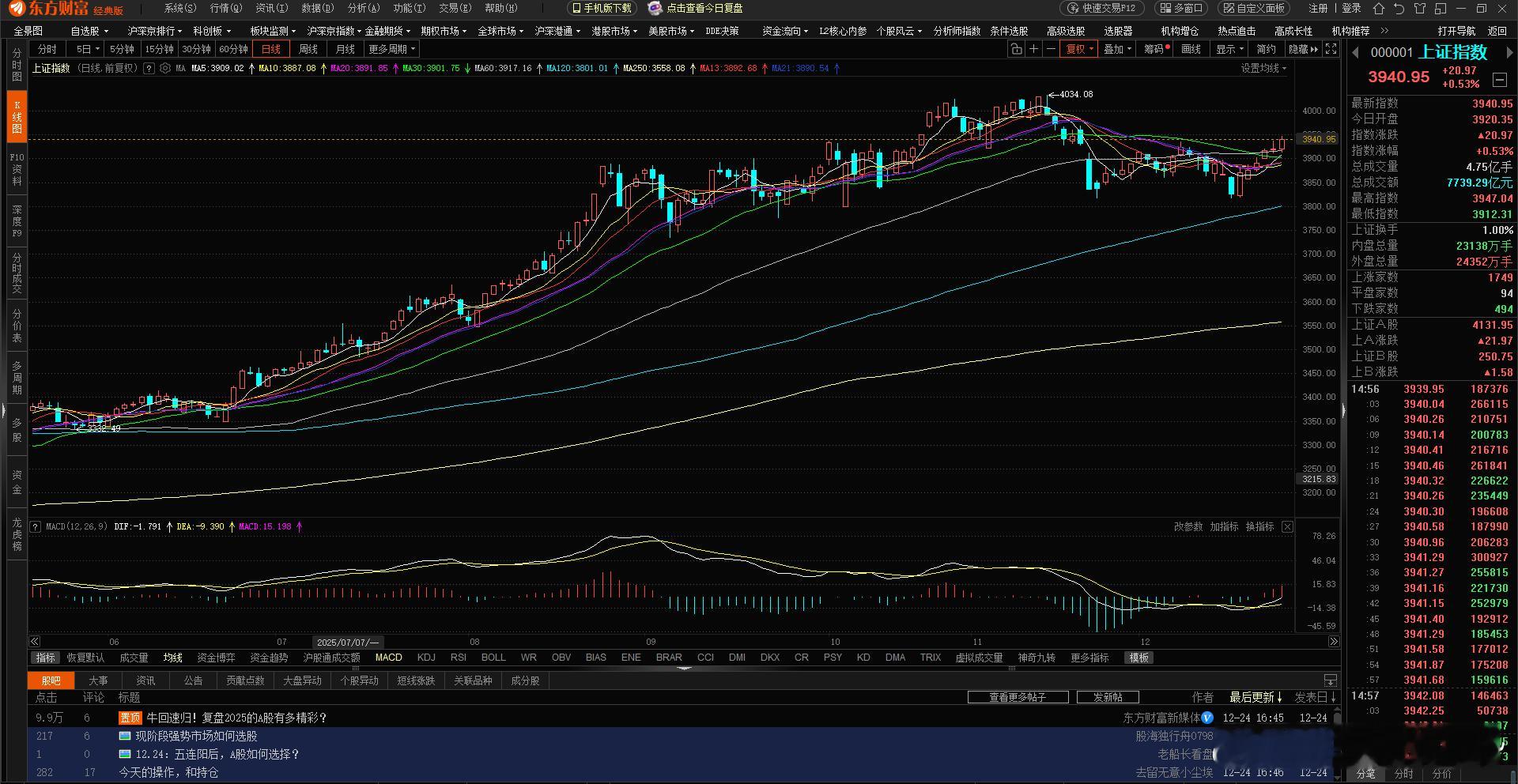Collapse the quote panel using minus box icon
The width and height of the screenshot is (1518, 784).
(x=1499, y=80)
